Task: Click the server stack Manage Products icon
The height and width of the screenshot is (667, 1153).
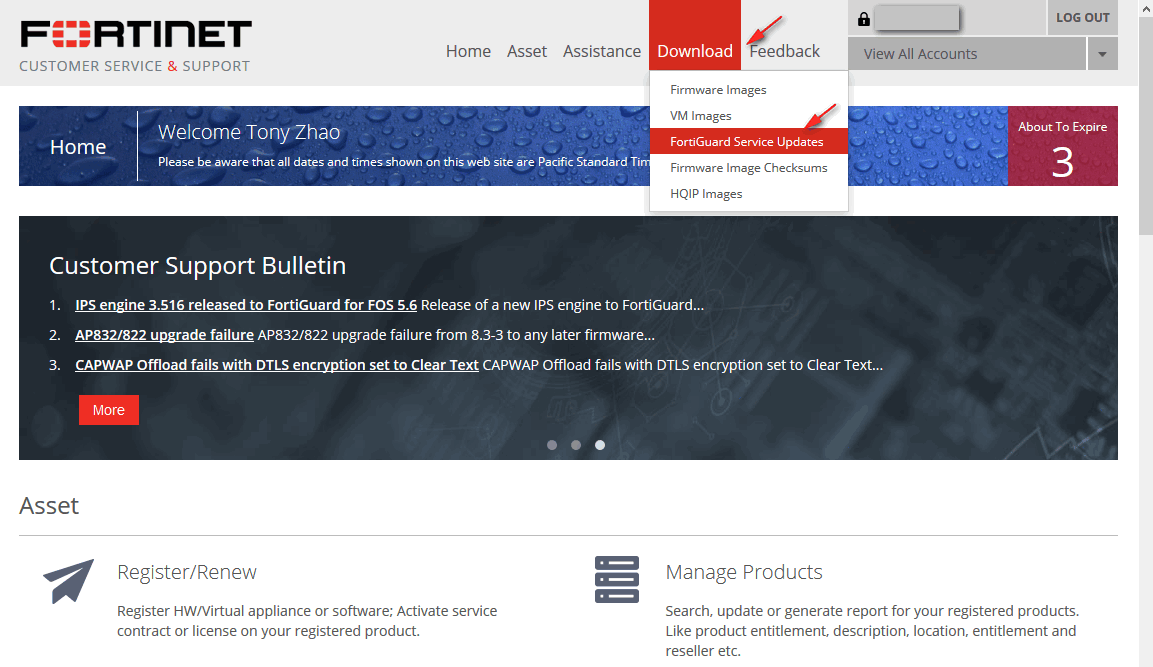Action: tap(616, 579)
